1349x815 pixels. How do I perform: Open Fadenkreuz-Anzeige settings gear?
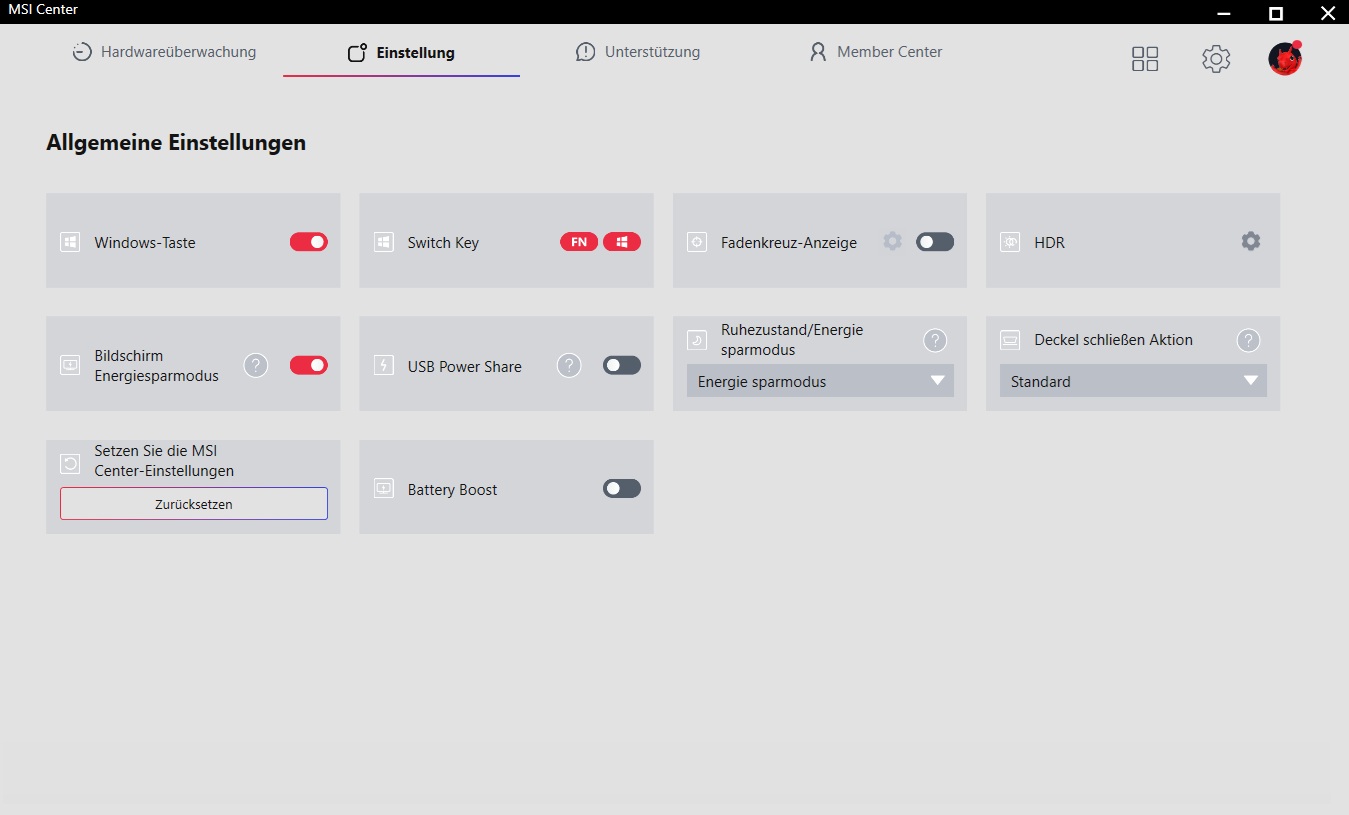tap(892, 241)
